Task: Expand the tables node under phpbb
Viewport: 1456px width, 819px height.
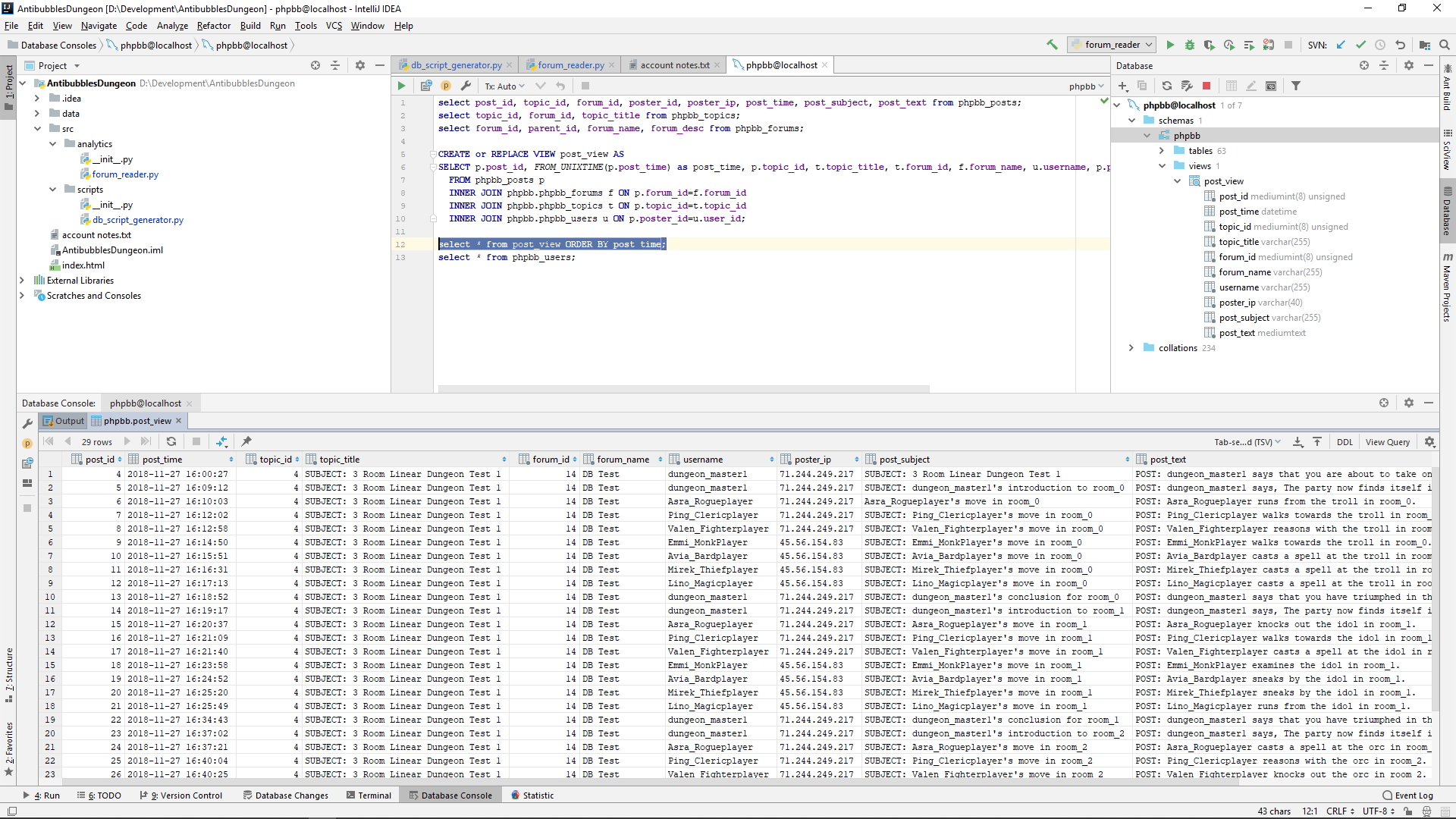Action: 1162,151
